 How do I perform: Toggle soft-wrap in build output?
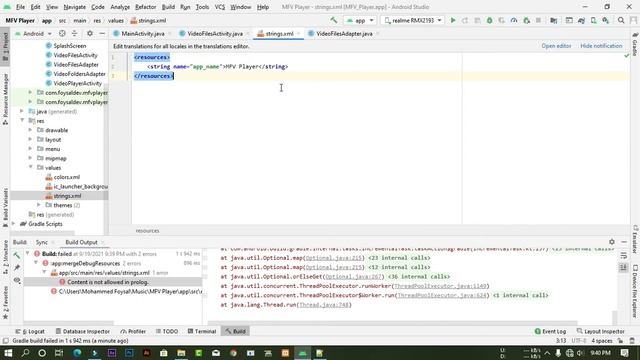623,256
